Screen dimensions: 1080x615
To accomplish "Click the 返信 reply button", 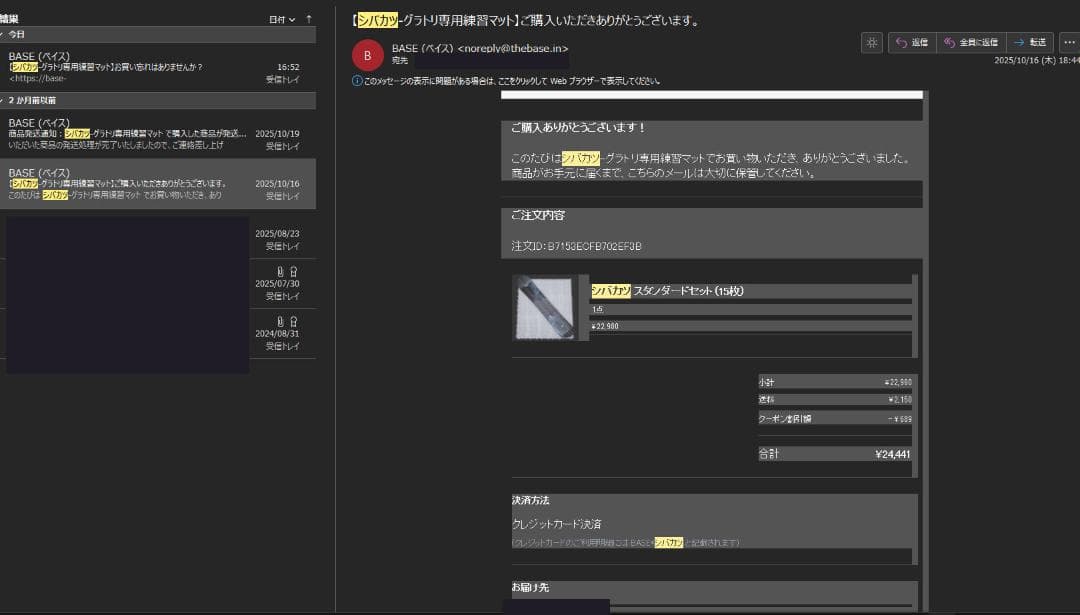I will pos(912,43).
